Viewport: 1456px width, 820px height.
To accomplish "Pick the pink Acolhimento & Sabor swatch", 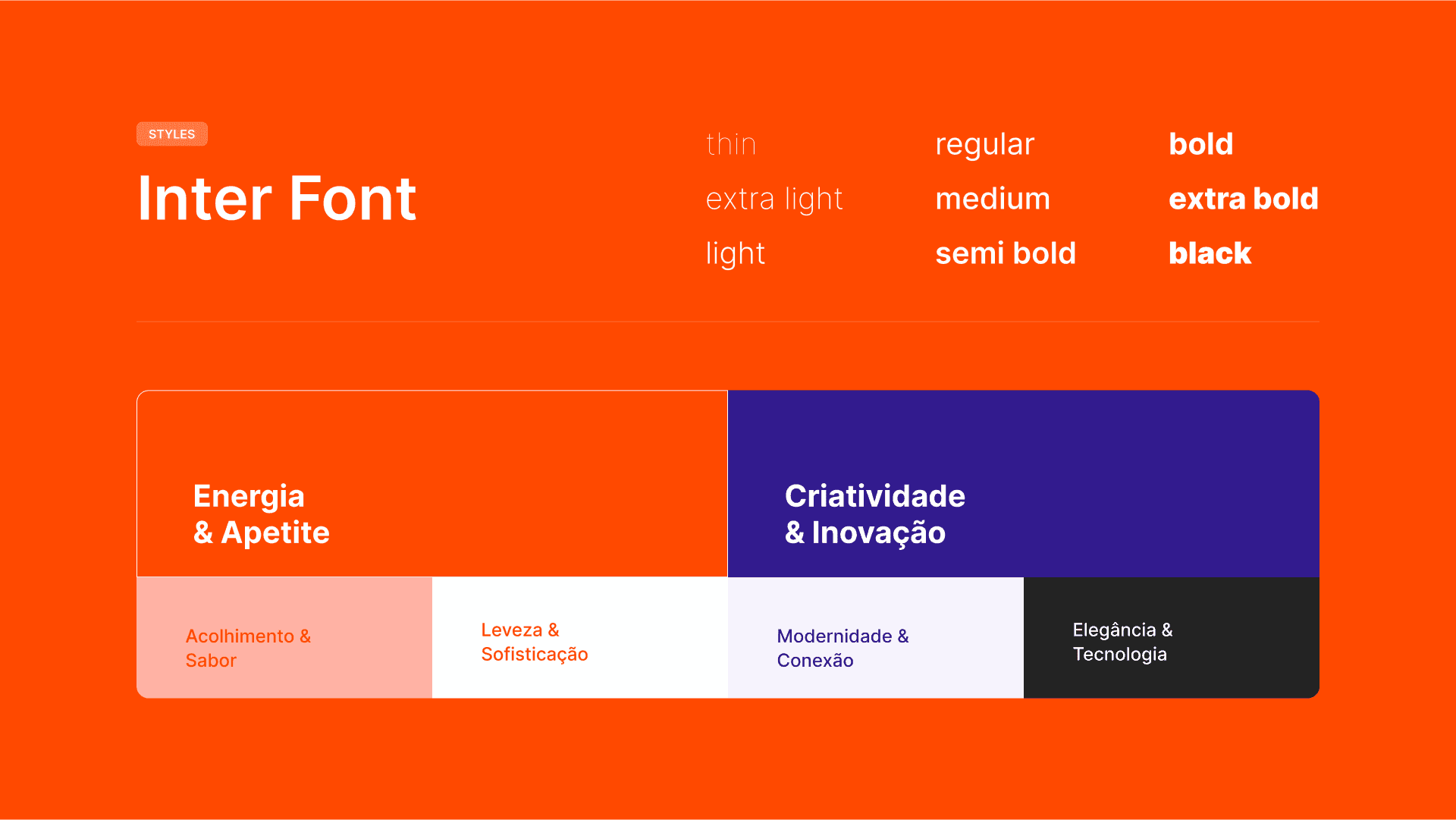I will tap(284, 638).
